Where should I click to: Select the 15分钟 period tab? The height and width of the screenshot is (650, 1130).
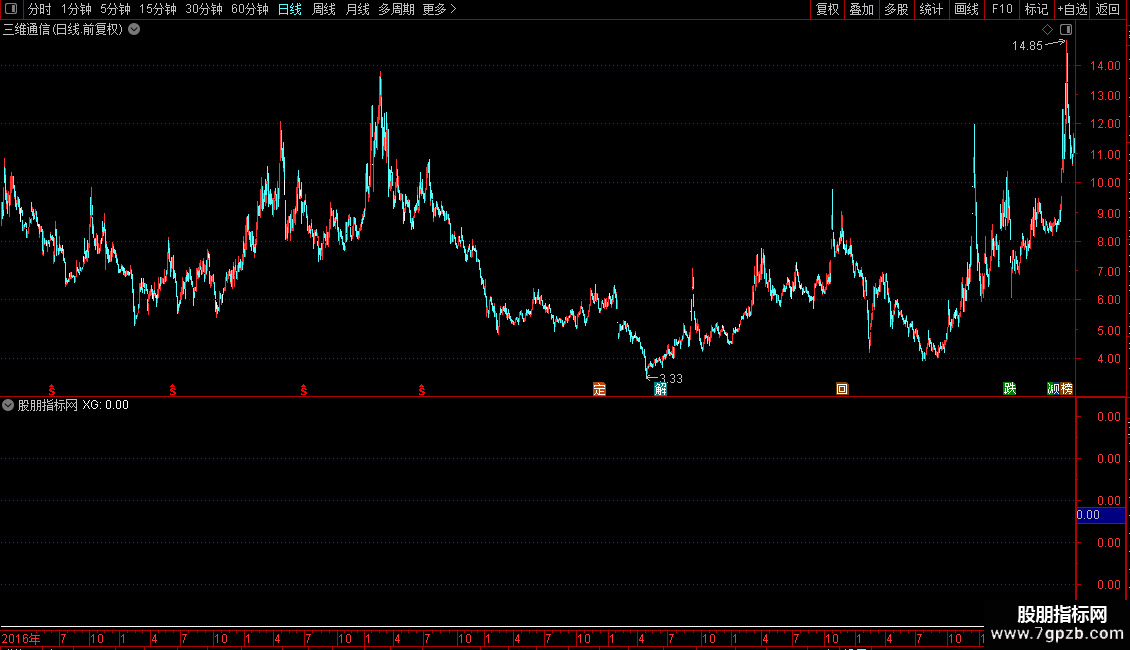[157, 9]
